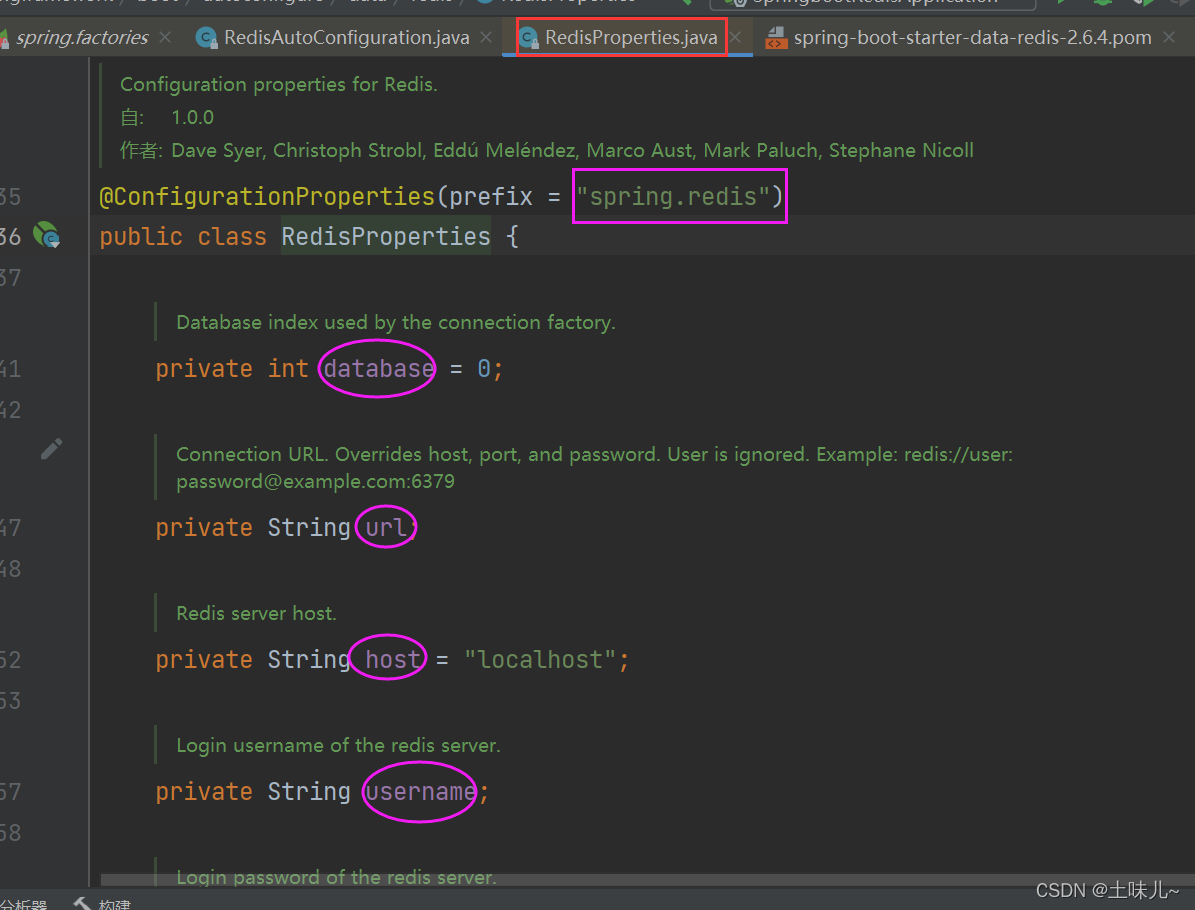Click the authors line starting with Dave Syer
Image resolution: width=1195 pixels, height=910 pixels.
click(572, 150)
